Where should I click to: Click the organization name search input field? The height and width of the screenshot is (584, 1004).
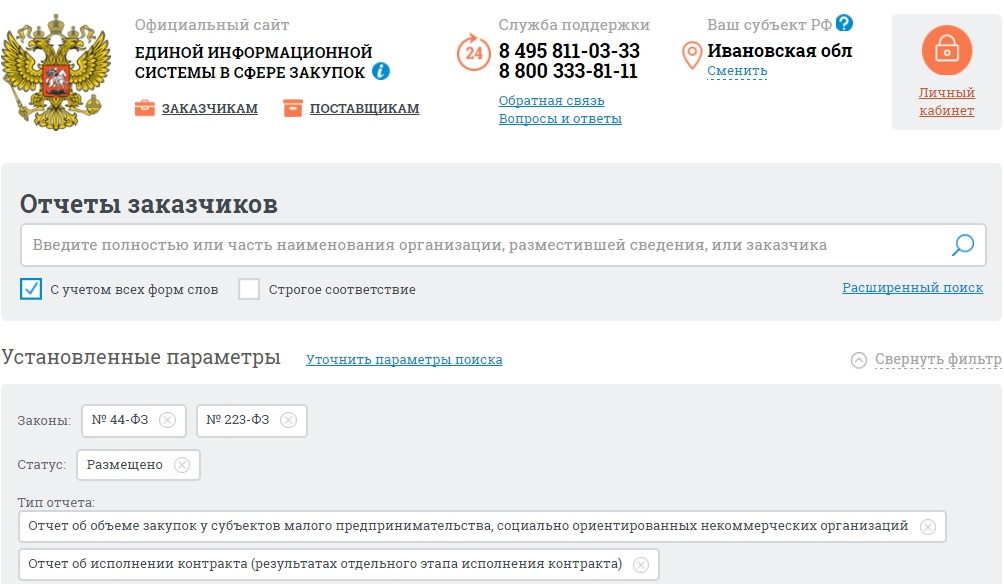480,245
